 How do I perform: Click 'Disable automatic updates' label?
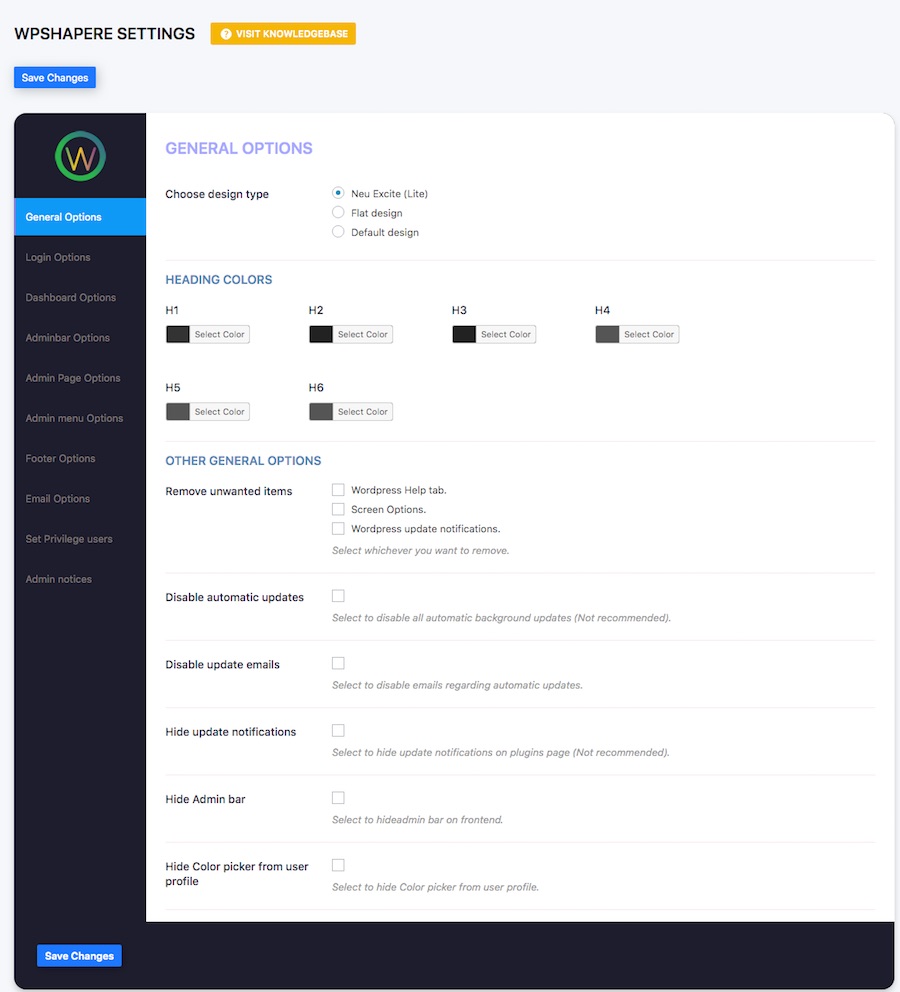pyautogui.click(x=235, y=597)
